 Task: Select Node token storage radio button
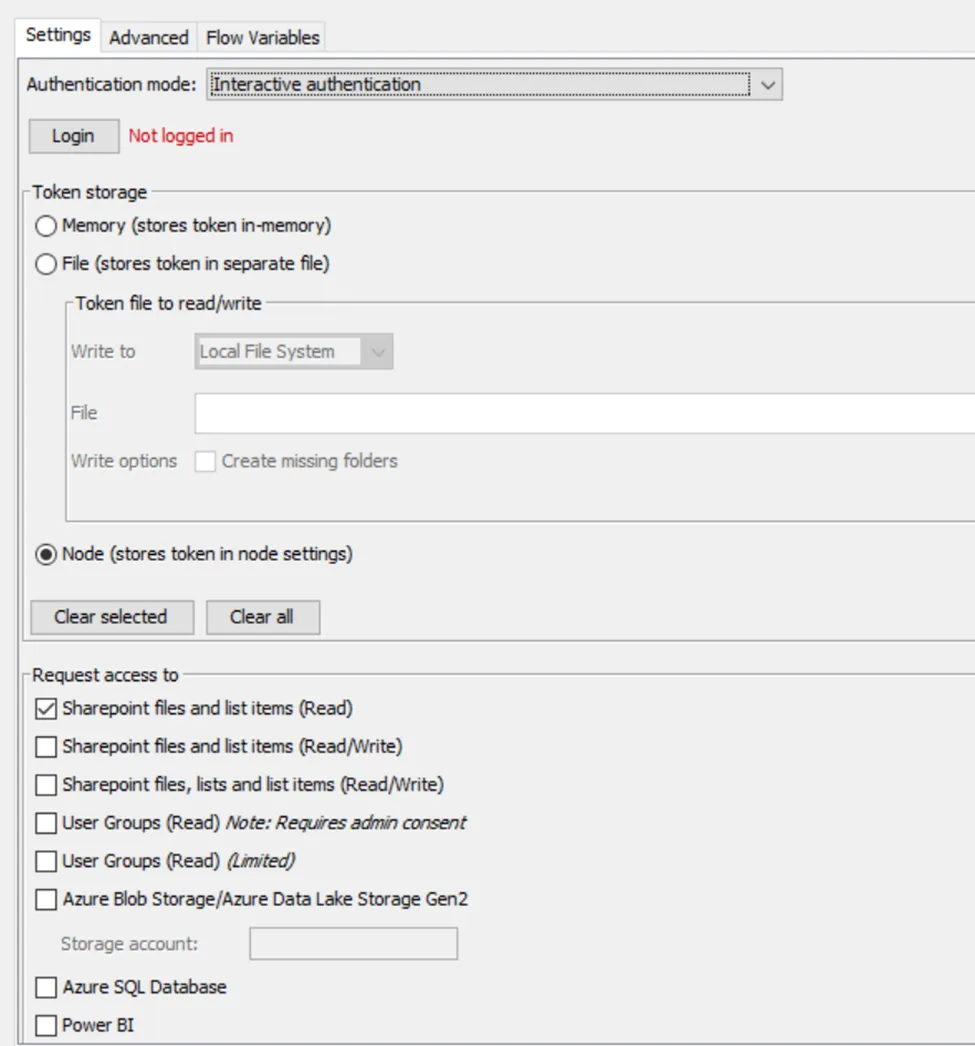coord(46,554)
